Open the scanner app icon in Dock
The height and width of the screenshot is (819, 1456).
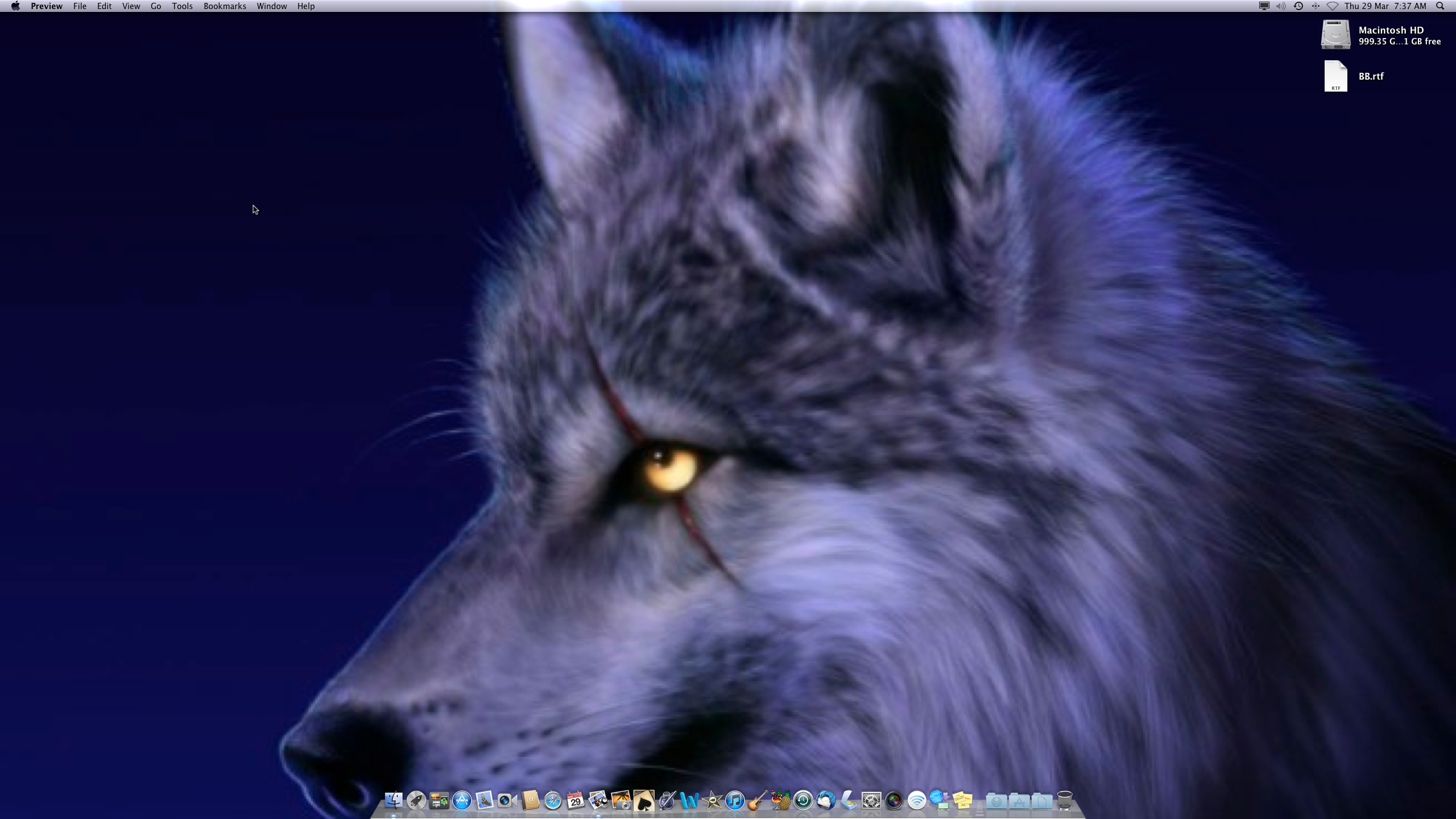(849, 801)
